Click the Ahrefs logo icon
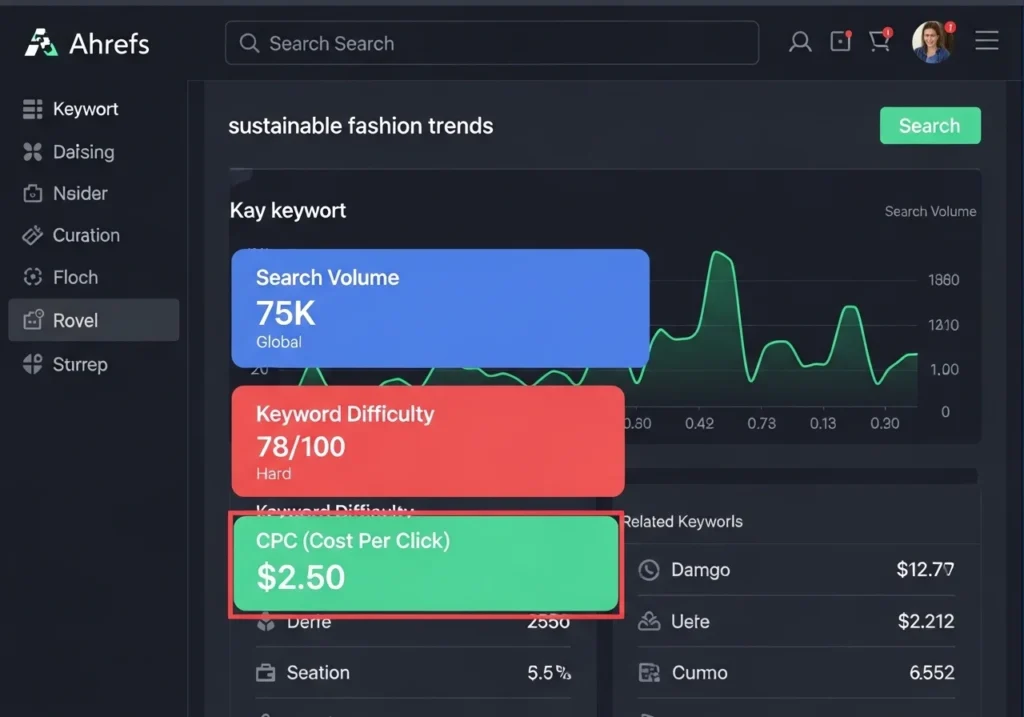The image size is (1024, 717). point(41,43)
